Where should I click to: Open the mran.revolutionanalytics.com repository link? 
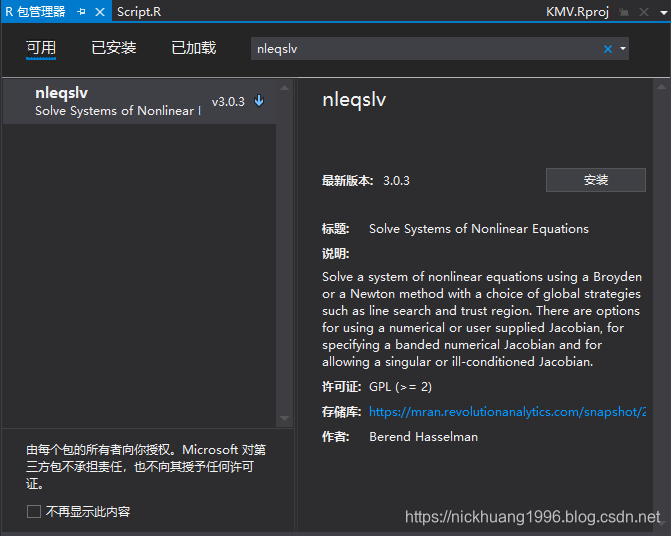pos(508,412)
